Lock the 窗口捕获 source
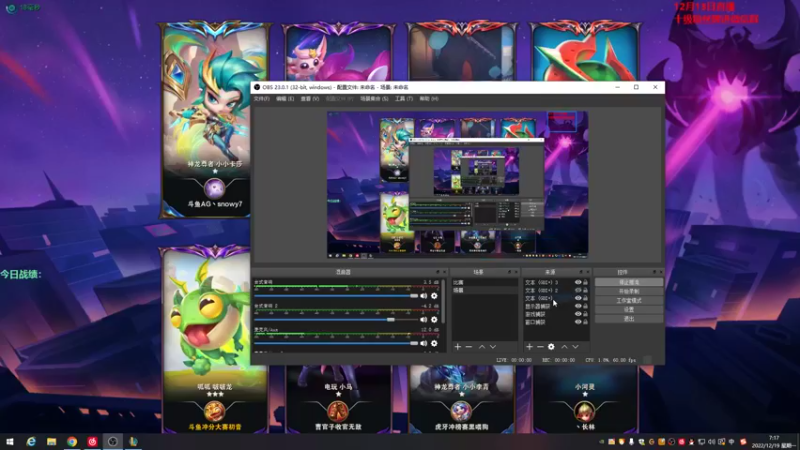The height and width of the screenshot is (450, 800). pyautogui.click(x=585, y=322)
